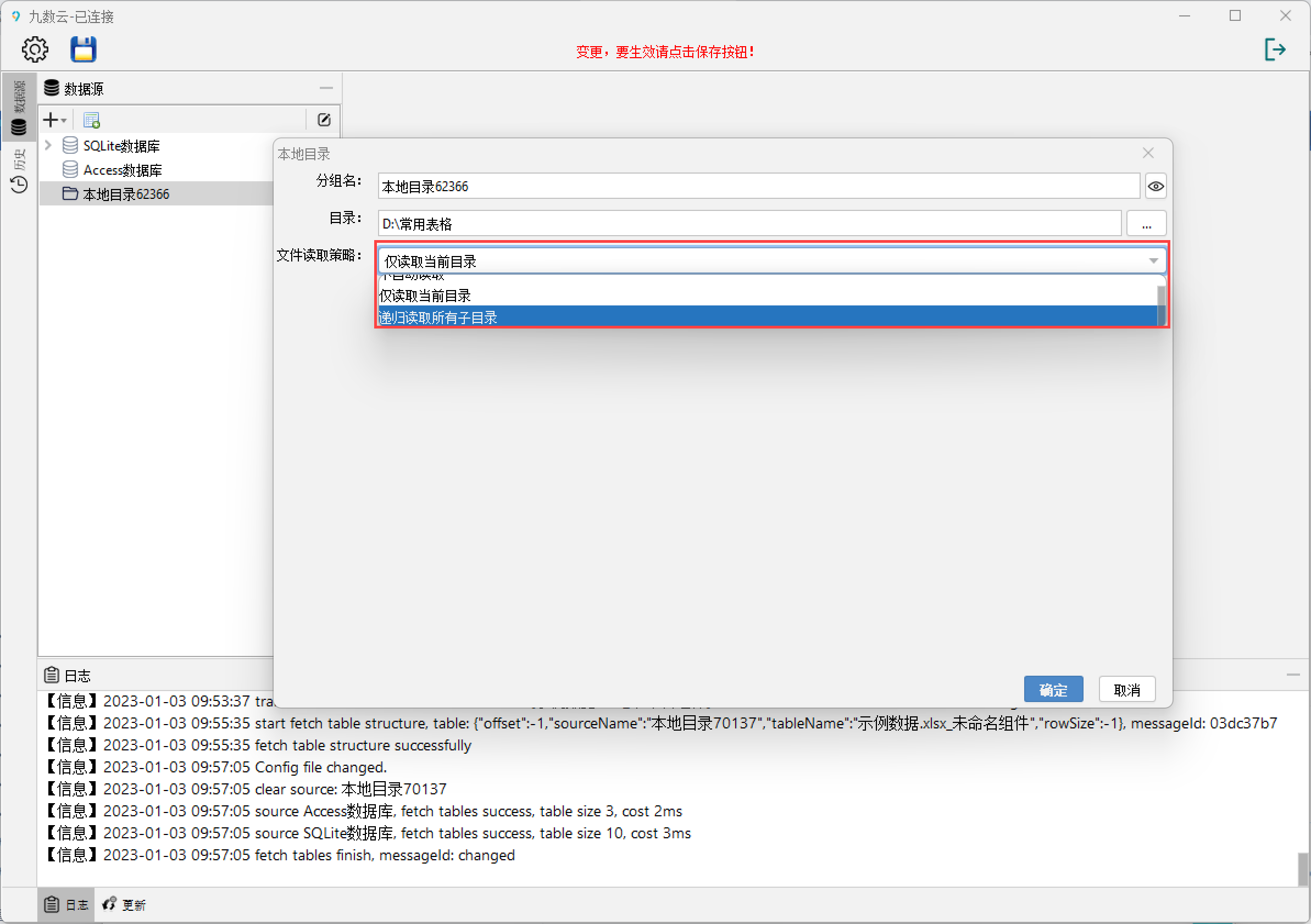Click the 取消 button

1126,690
